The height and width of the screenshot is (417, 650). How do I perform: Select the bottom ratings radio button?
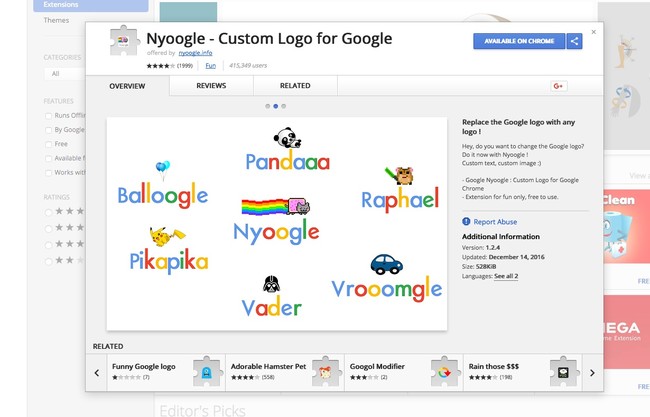[x=49, y=261]
